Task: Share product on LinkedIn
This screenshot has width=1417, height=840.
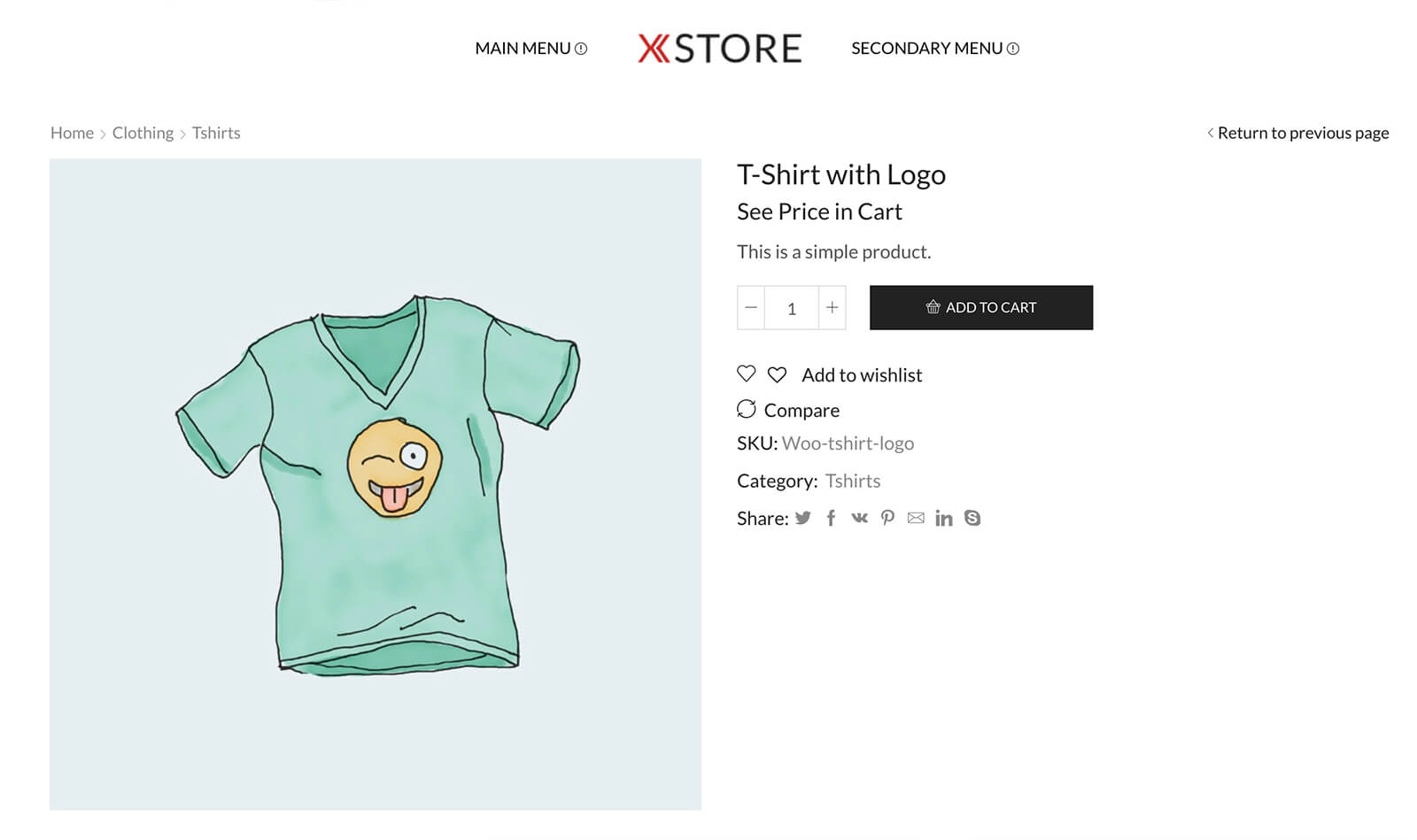Action: tap(944, 518)
